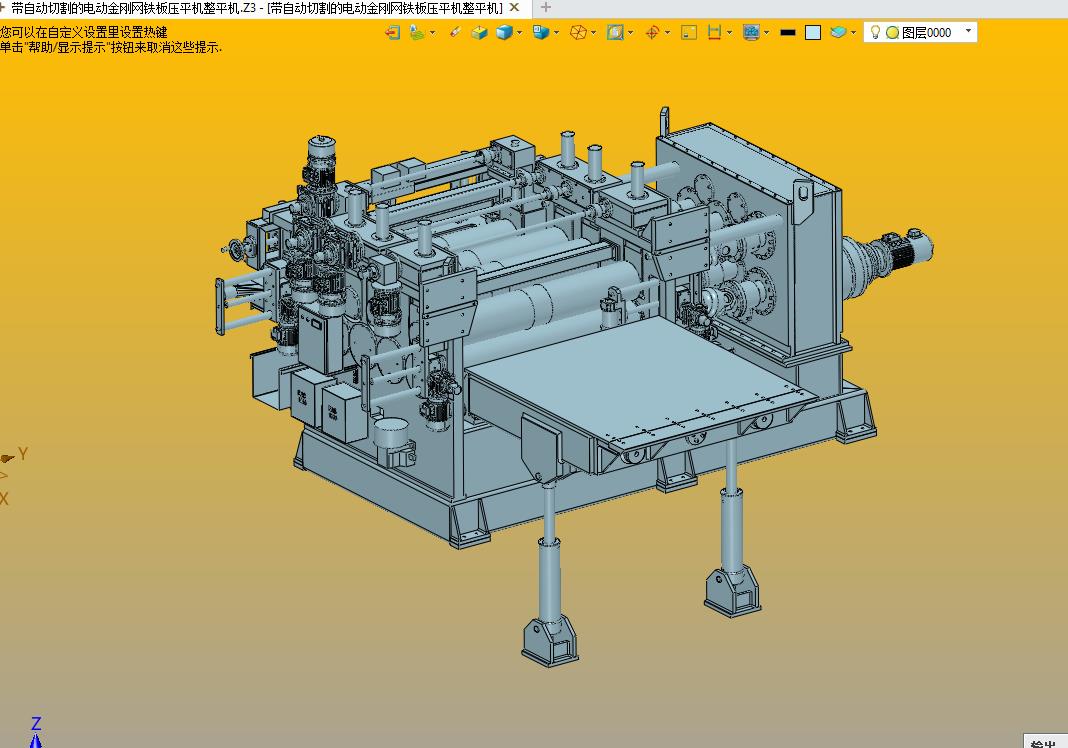Click the light blue face color swatch
The image size is (1068, 748).
tap(813, 33)
